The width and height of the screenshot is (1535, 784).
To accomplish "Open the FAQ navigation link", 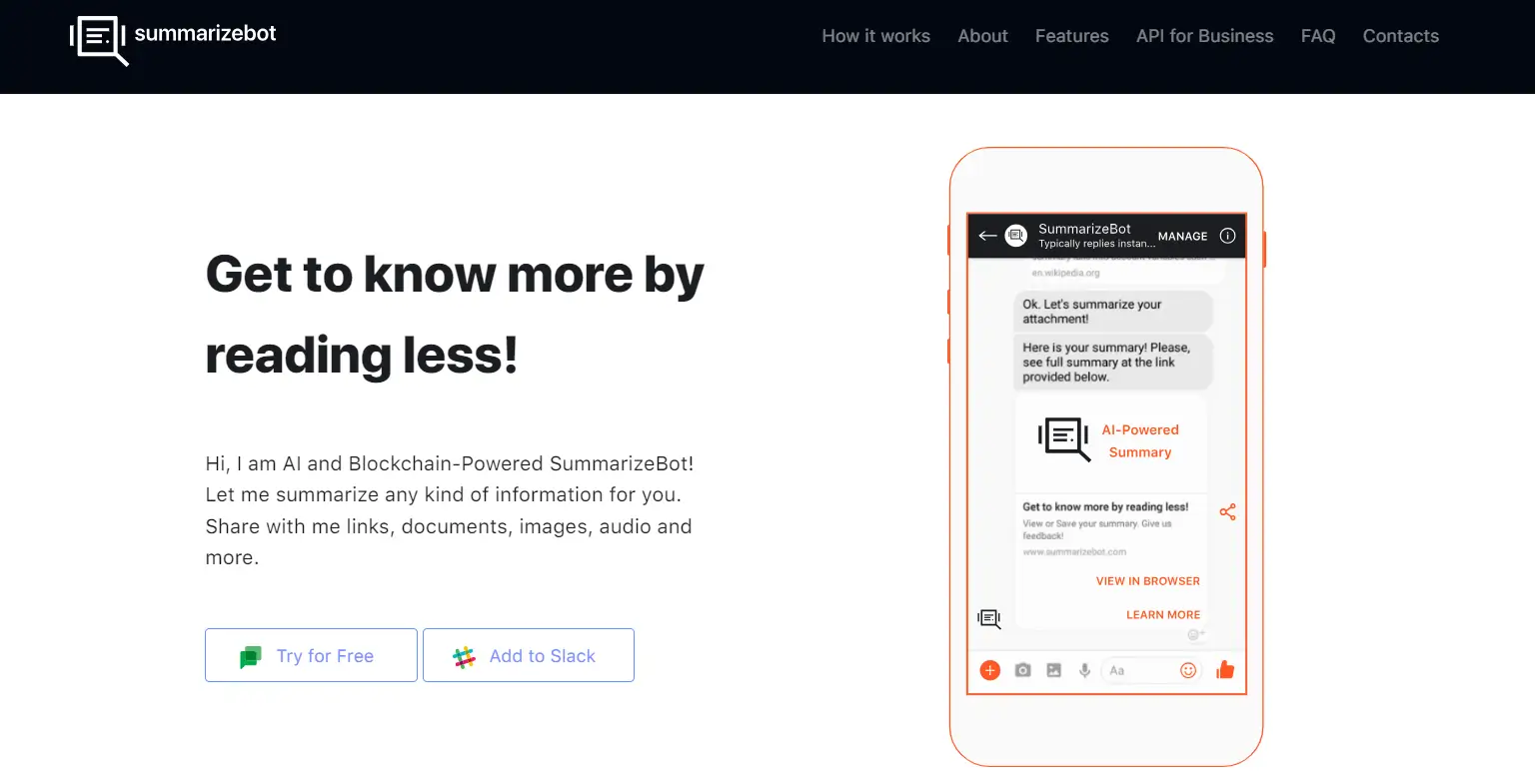I will tap(1318, 36).
